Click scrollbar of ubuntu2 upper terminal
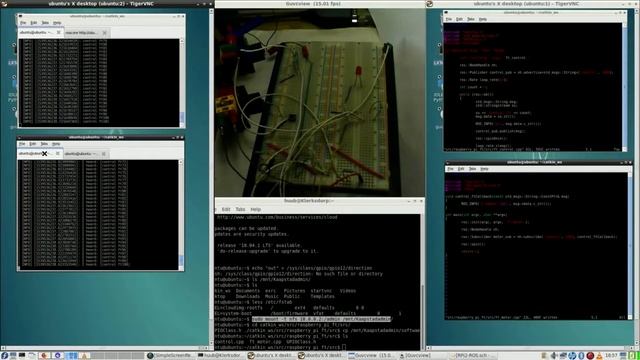640x360 pixels. click(182, 83)
